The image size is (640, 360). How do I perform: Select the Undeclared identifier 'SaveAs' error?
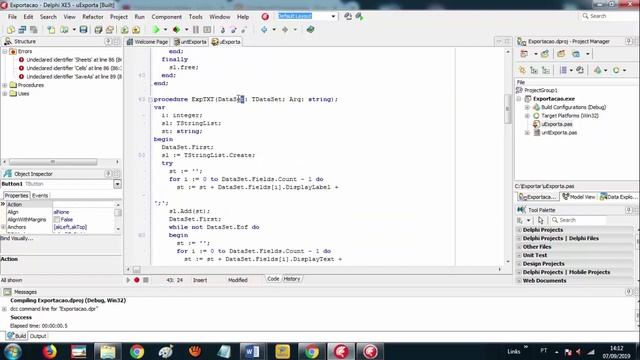click(73, 77)
